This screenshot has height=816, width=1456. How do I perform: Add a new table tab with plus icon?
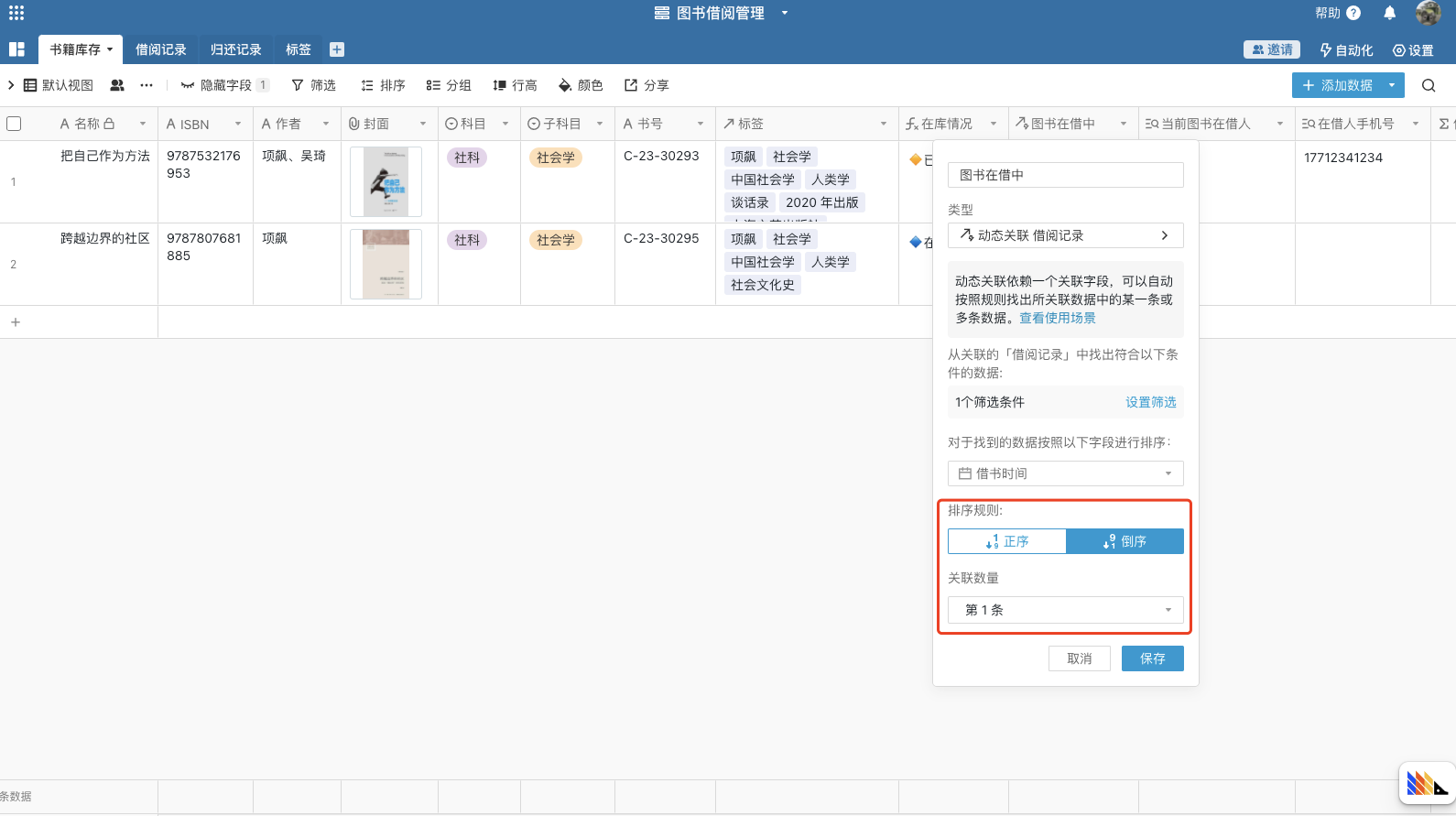(337, 49)
